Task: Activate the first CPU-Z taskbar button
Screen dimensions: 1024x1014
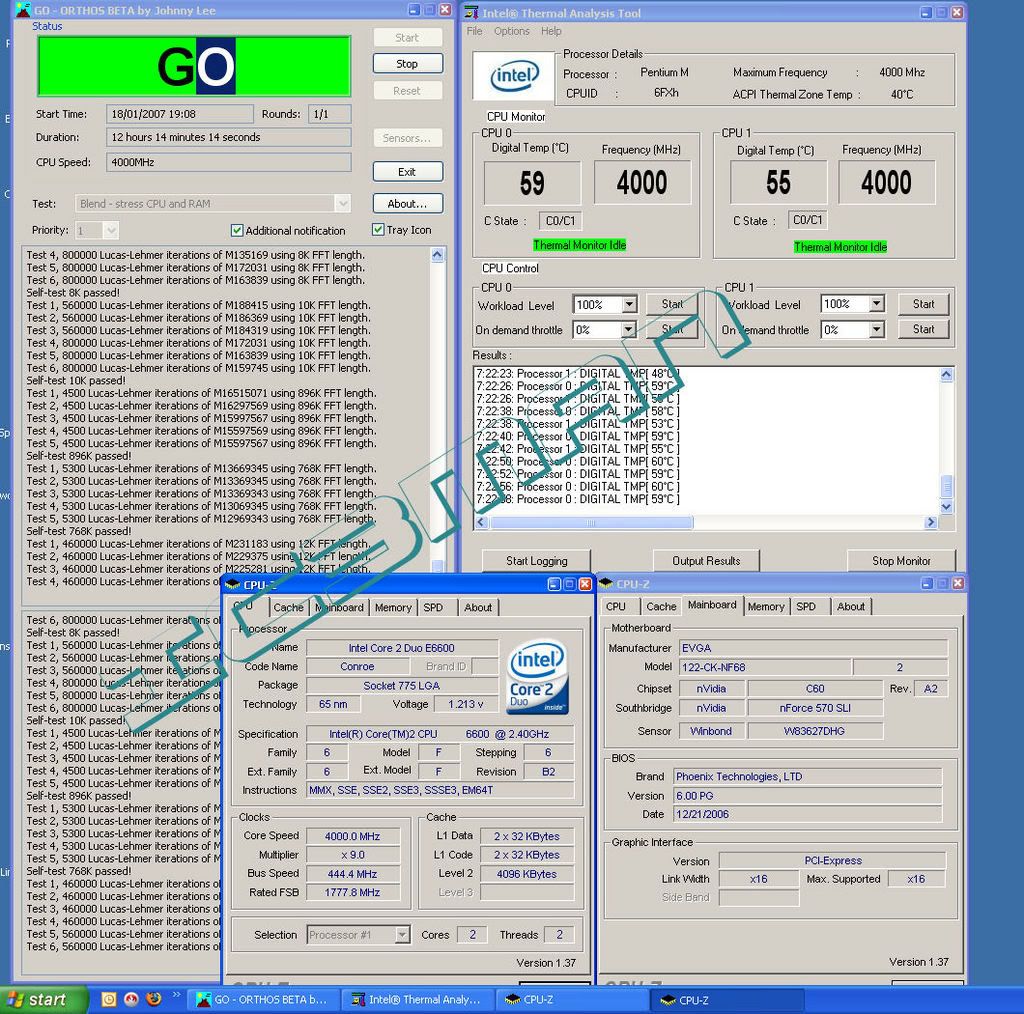Action: [573, 1000]
